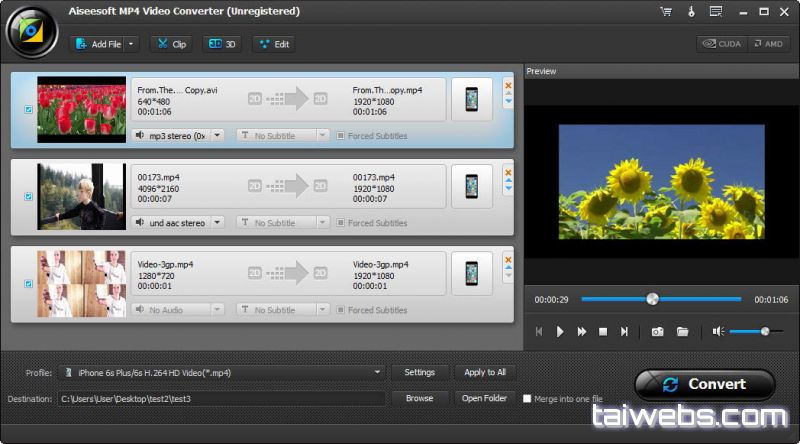Open the snapshot folder icon in preview
This screenshot has width=800, height=444.
tap(683, 331)
